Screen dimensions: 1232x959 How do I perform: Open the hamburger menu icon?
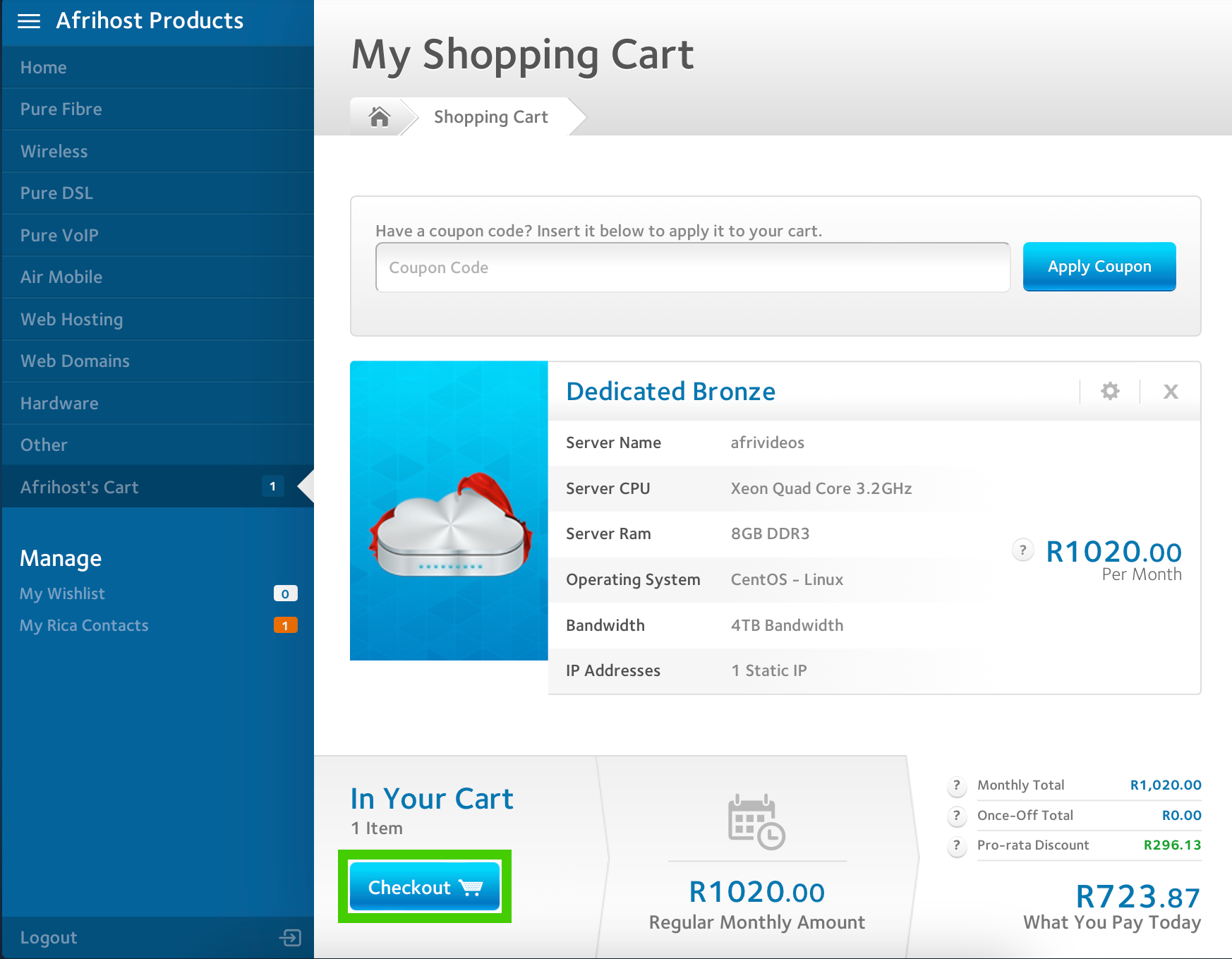click(x=29, y=21)
